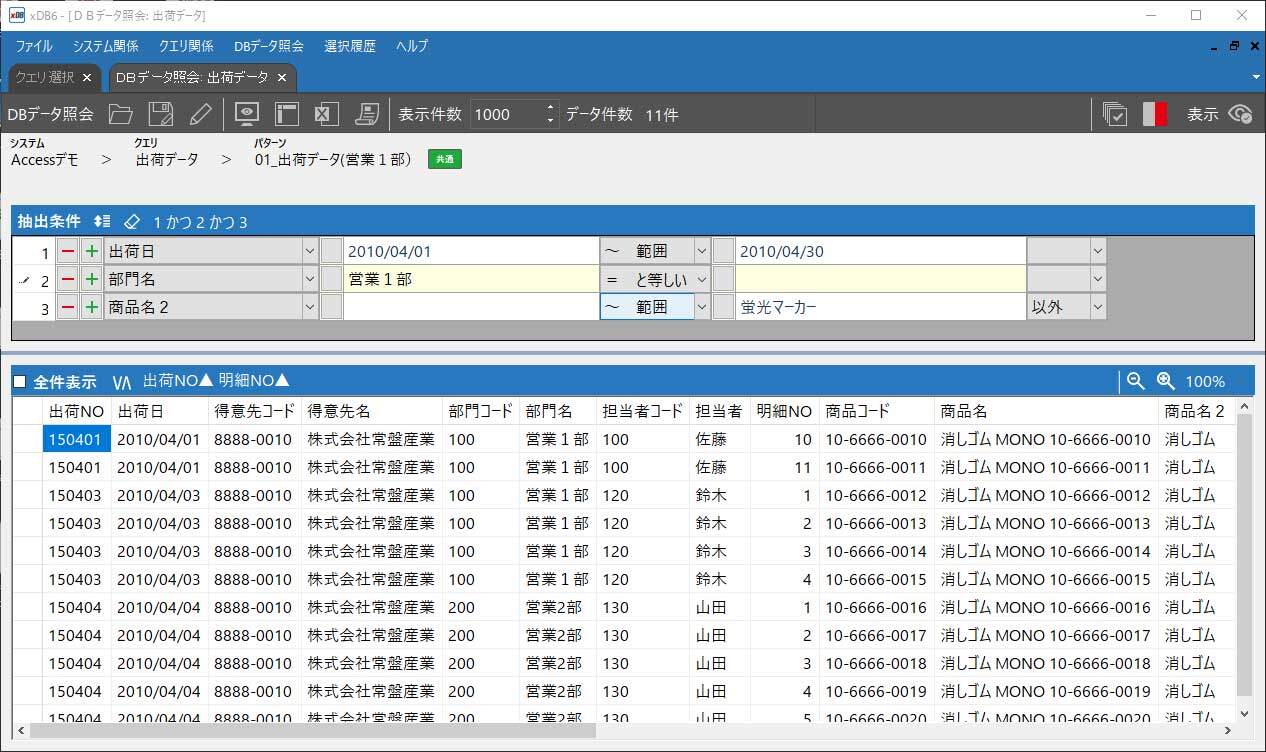The image size is (1266, 752).
Task: Open the ＝ と等しい operator dropdown
Action: (701, 279)
